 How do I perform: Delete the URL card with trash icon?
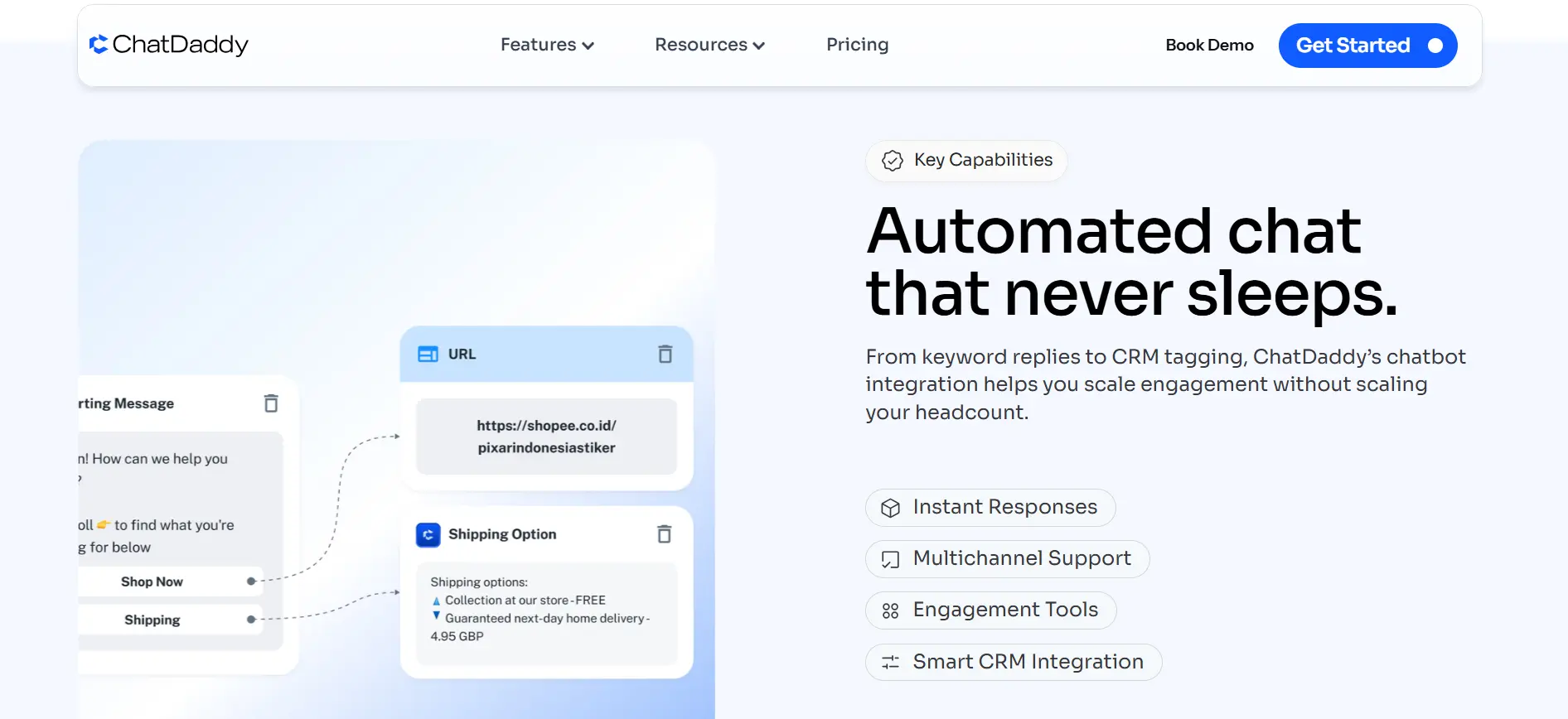[x=665, y=355]
